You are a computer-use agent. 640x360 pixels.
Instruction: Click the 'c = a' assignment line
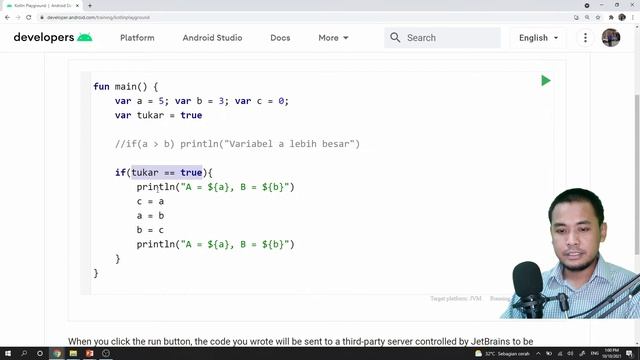150,201
